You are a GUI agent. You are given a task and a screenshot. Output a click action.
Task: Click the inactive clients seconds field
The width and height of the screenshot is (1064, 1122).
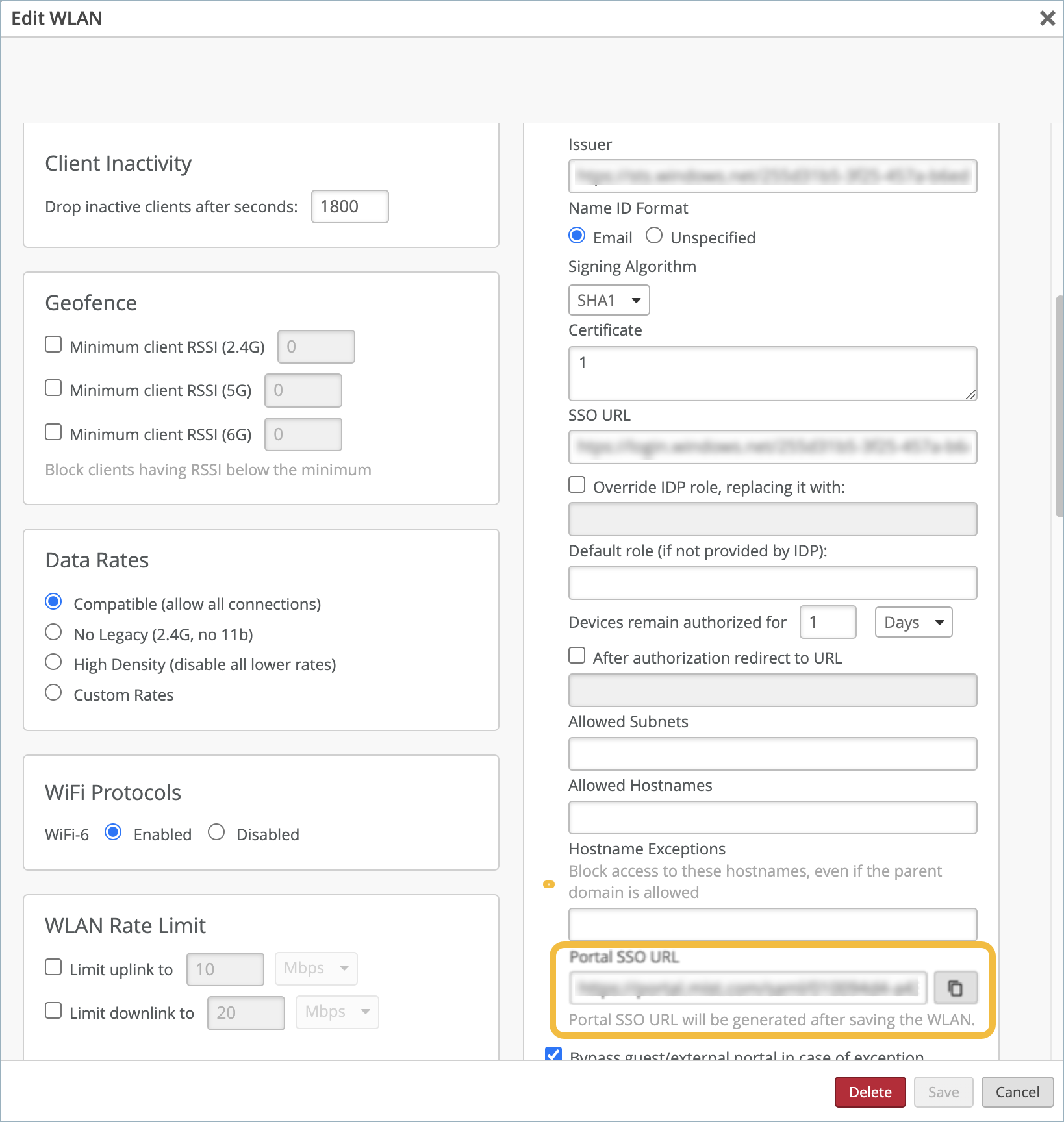coord(349,206)
